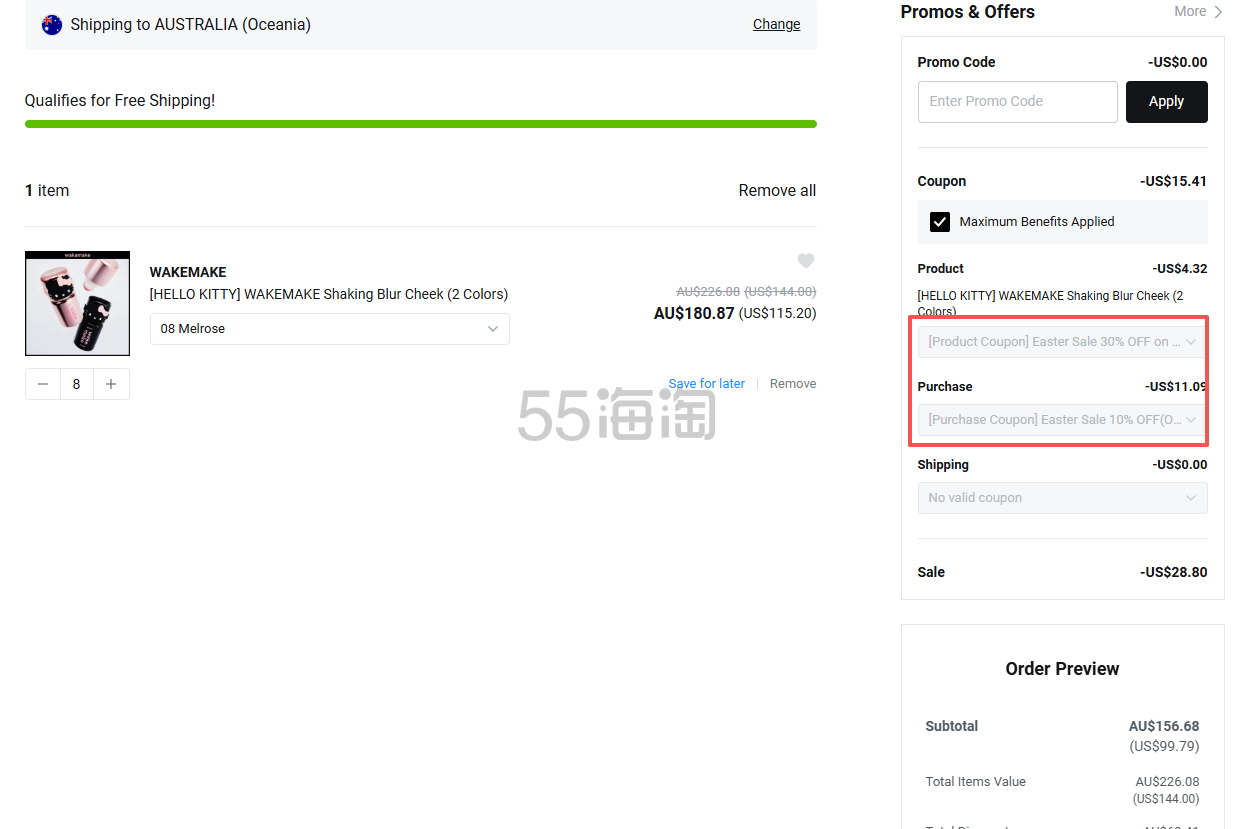
Task: Open the Shipping 'No valid coupon' dropdown
Action: [x=1061, y=498]
